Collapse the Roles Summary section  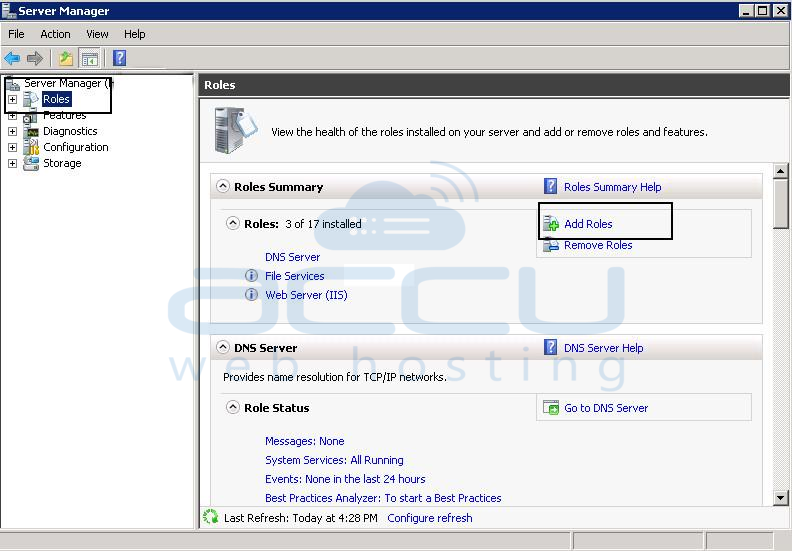223,186
